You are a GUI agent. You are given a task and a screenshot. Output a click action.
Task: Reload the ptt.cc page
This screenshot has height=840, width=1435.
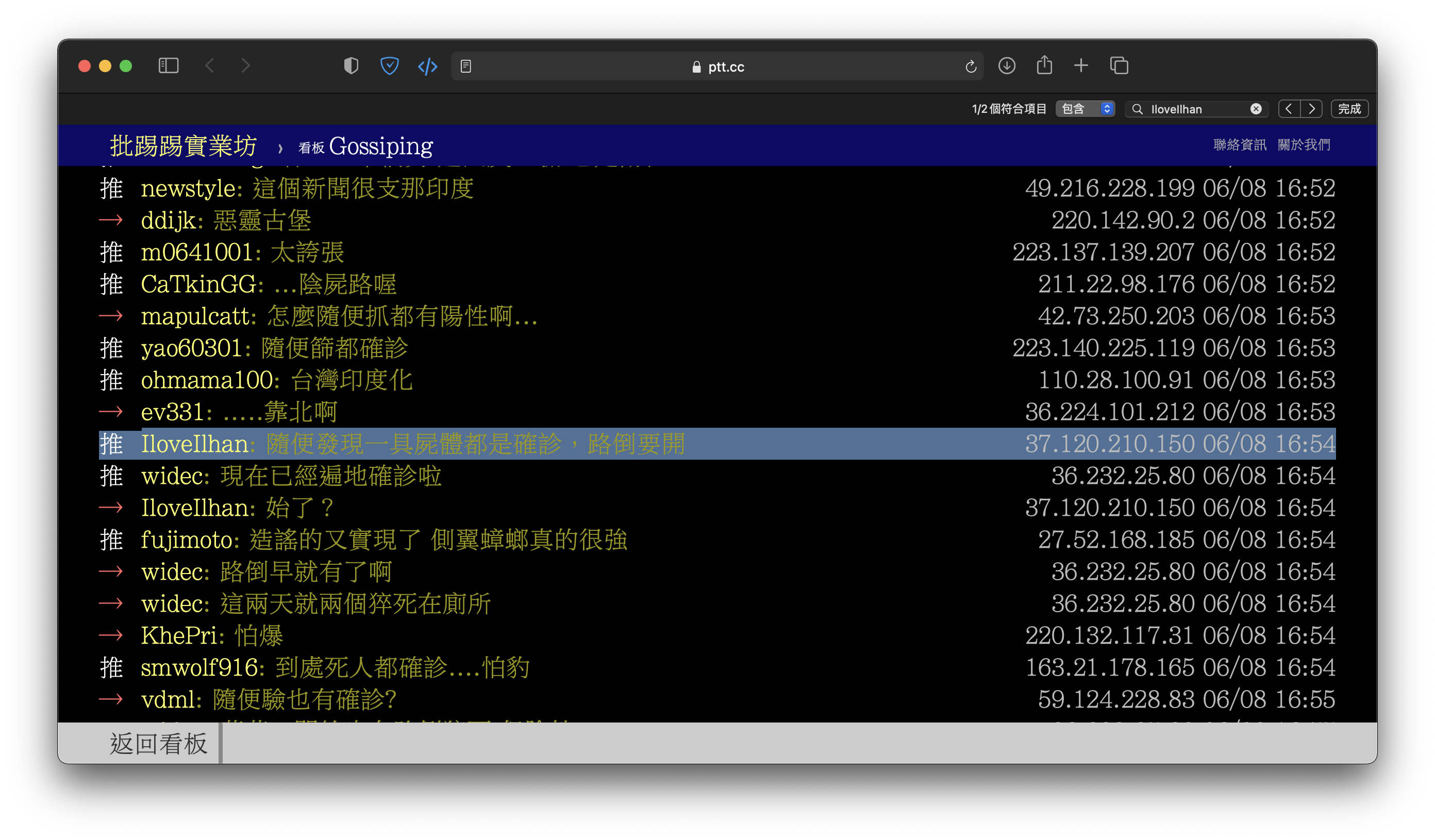pyautogui.click(x=971, y=66)
